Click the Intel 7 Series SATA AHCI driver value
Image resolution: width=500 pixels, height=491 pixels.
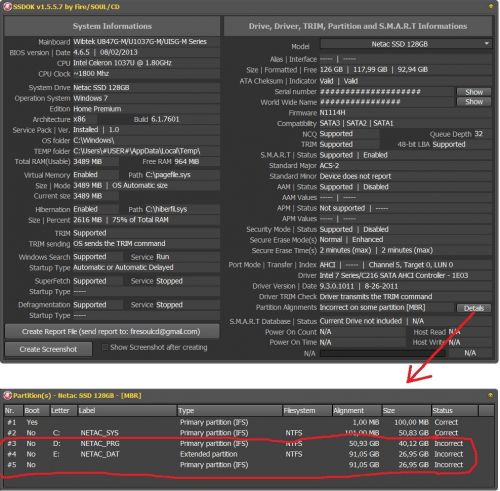[x=394, y=276]
